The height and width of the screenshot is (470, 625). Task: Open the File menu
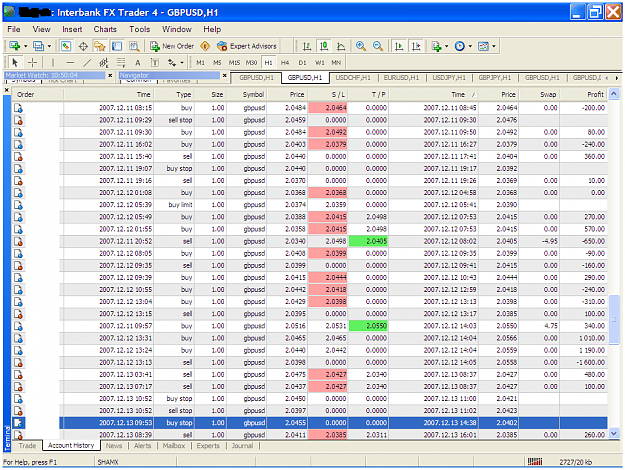14,29
